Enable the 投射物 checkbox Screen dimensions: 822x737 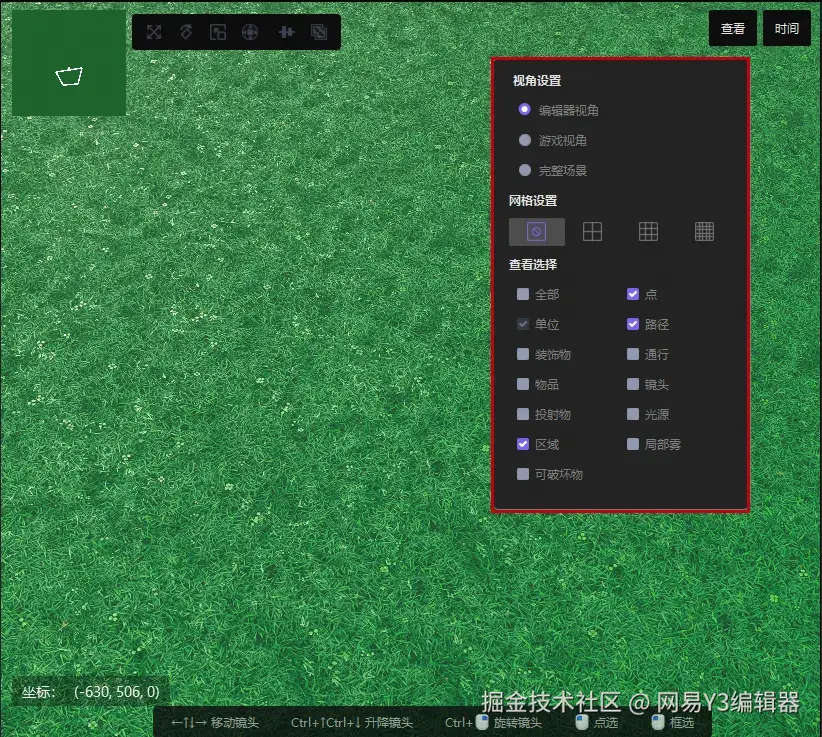(x=523, y=414)
